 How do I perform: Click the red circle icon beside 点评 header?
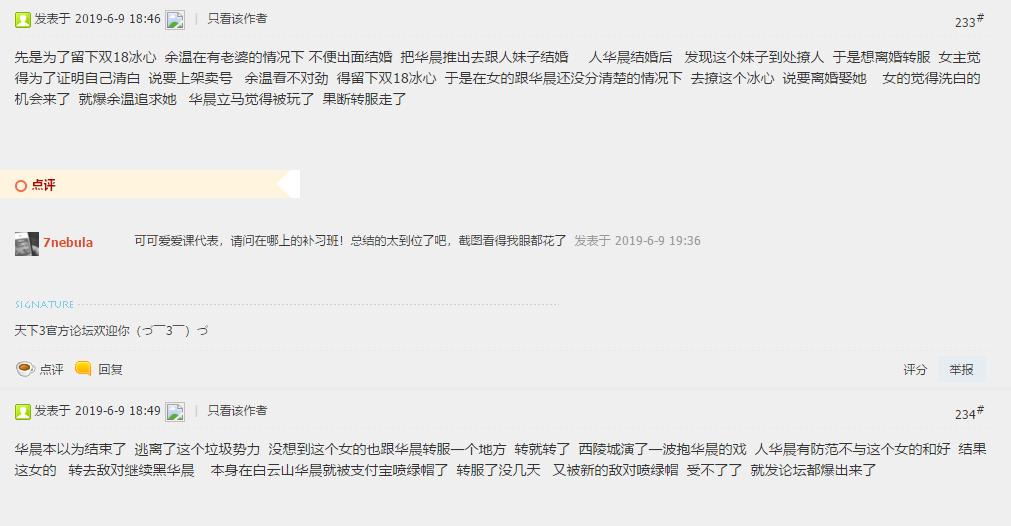21,186
